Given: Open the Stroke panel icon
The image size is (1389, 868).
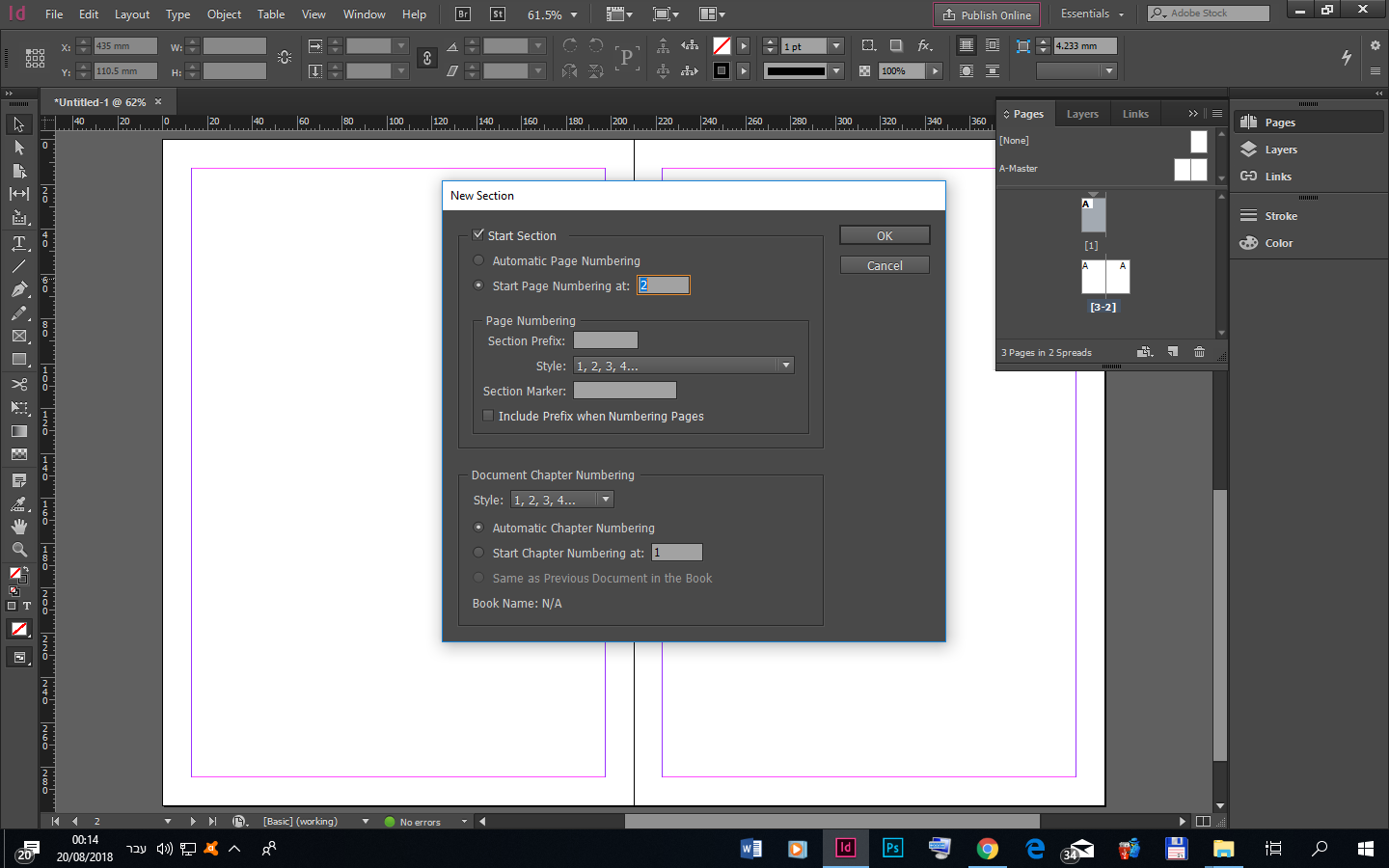Looking at the screenshot, I should tap(1249, 216).
